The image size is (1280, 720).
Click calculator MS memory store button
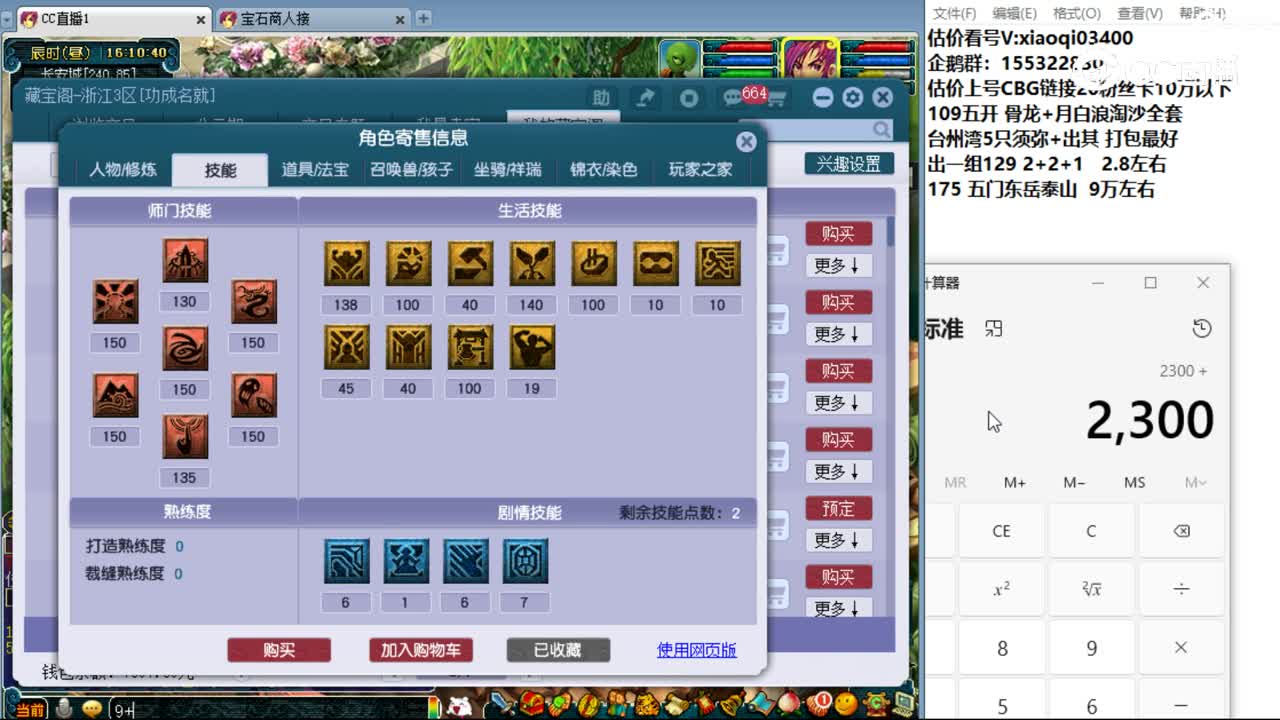coord(1135,482)
